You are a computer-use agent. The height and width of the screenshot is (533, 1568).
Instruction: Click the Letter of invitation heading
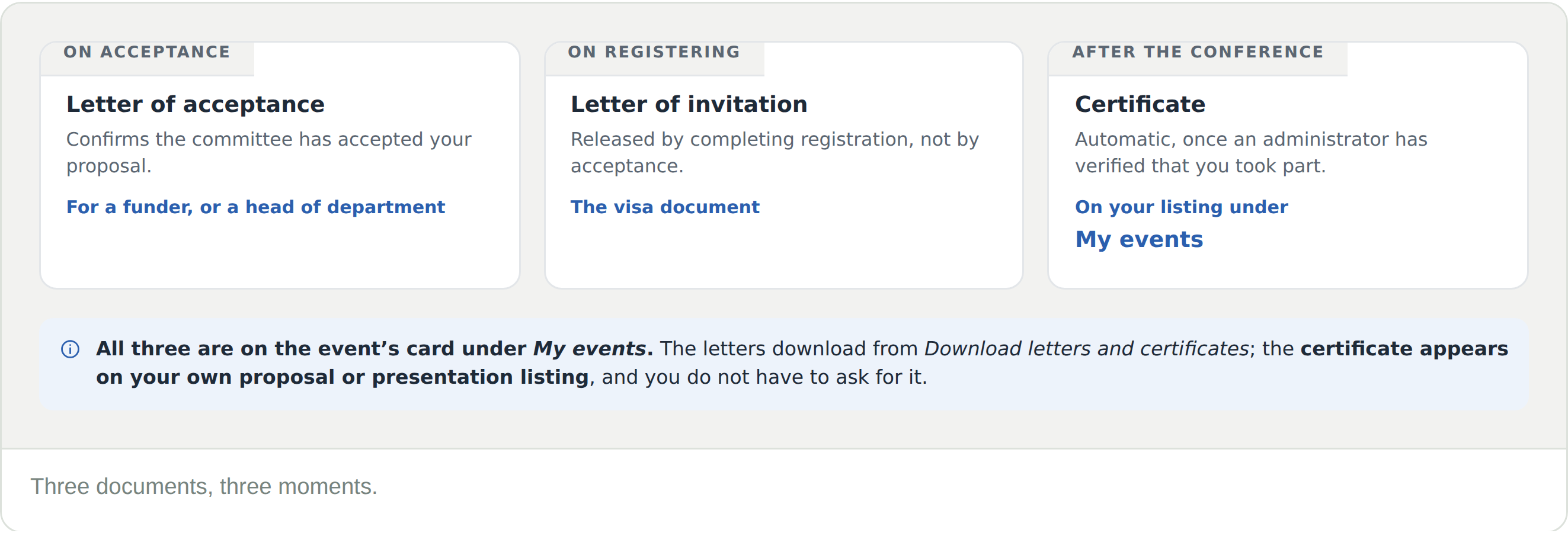pyautogui.click(x=689, y=105)
